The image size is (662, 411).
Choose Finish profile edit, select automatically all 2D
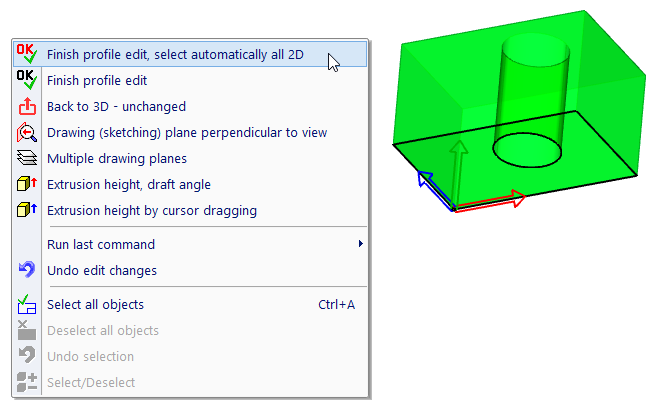tap(175, 54)
